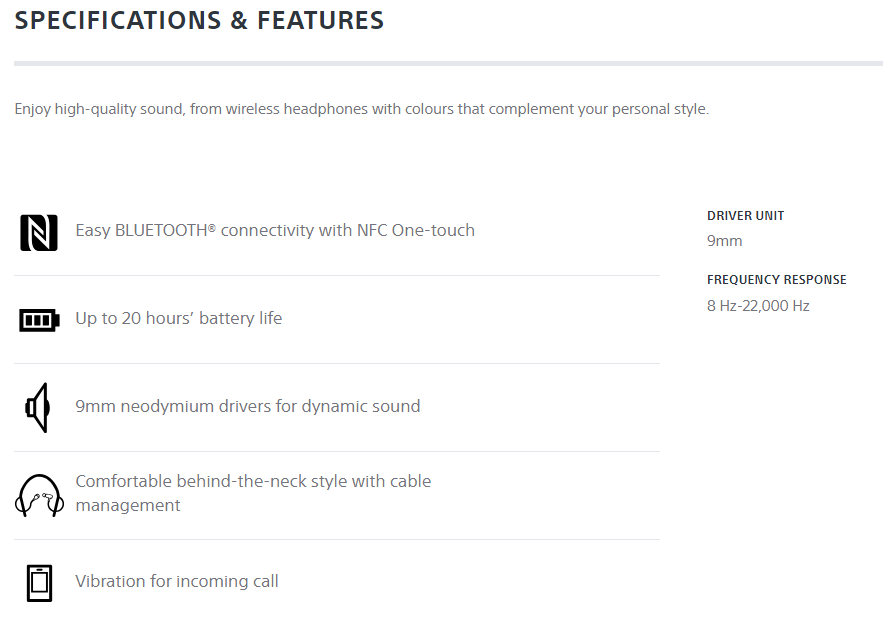Click the 9mm neodymium drivers text
Viewport: 883px width, 627px height.
pyautogui.click(x=248, y=406)
